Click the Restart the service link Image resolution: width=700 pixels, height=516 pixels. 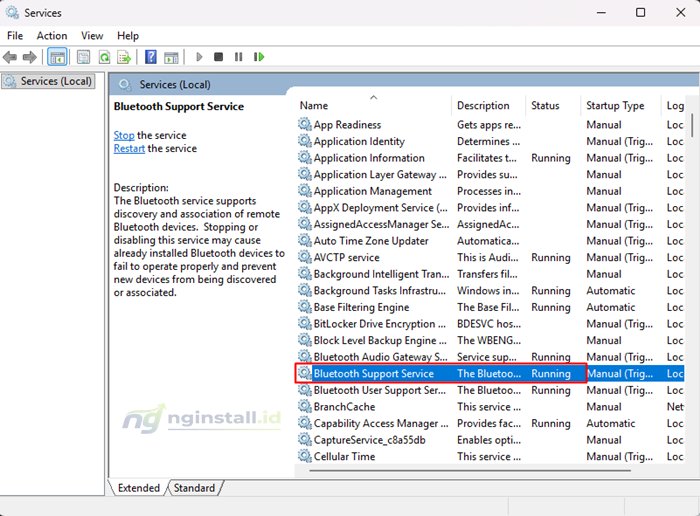129,149
